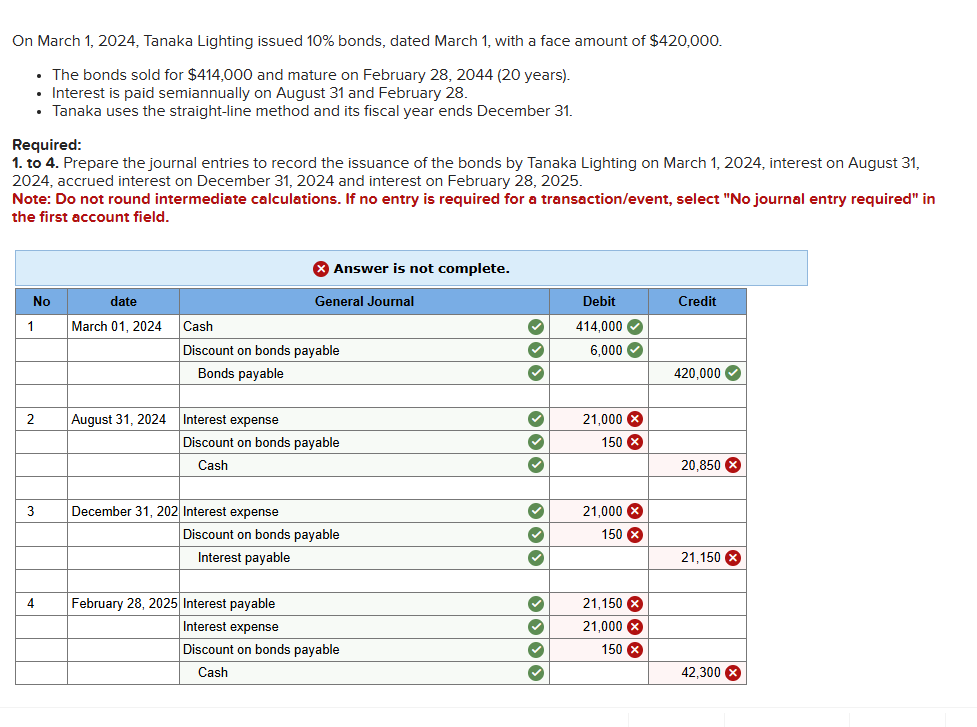Click the green check next to Bonds payable
Screen dimensions: 977x727
(x=536, y=373)
